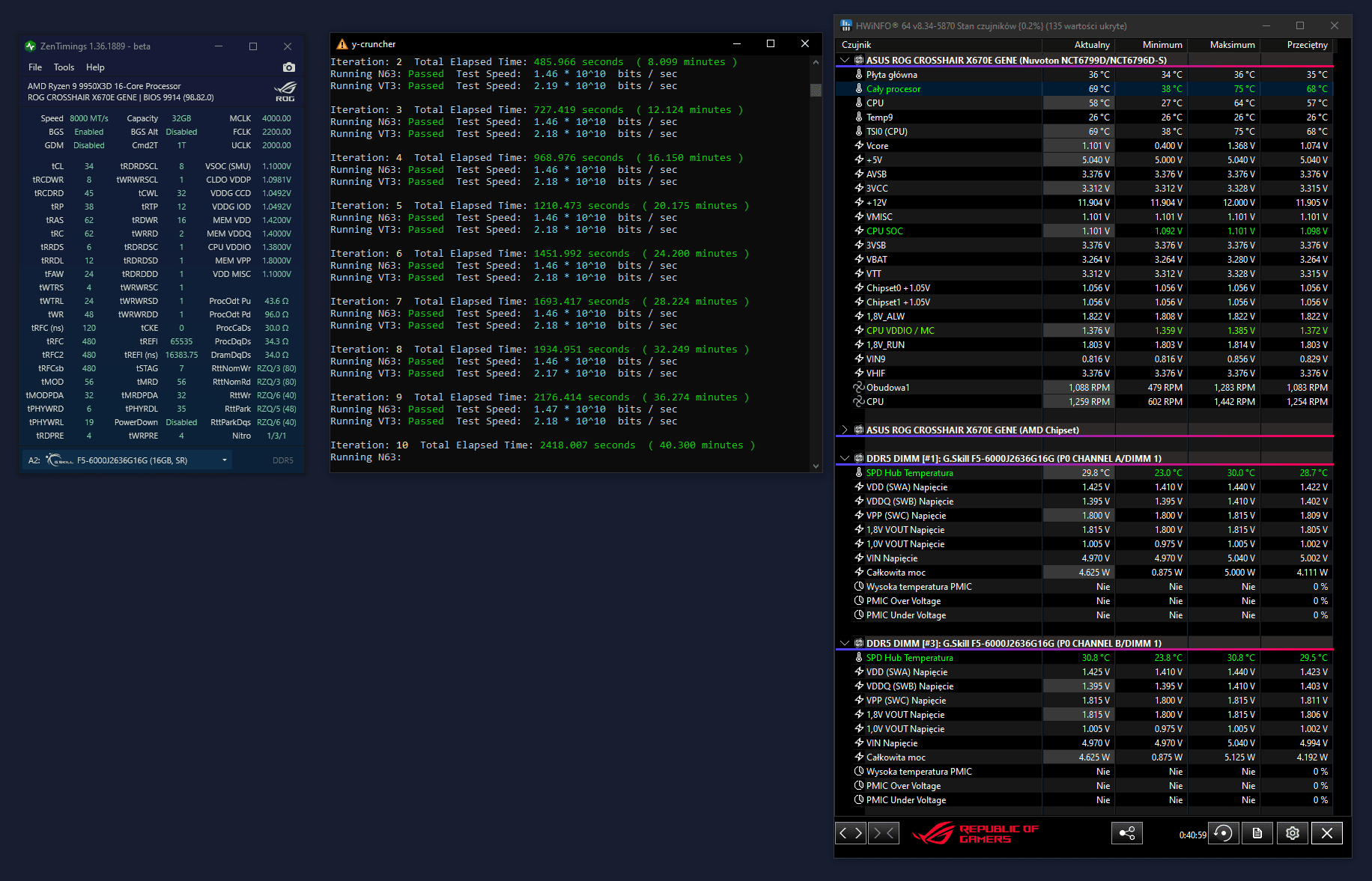This screenshot has height=881, width=1372.
Task: Open HWiNFO share/remote sensor icon
Action: point(1127,833)
